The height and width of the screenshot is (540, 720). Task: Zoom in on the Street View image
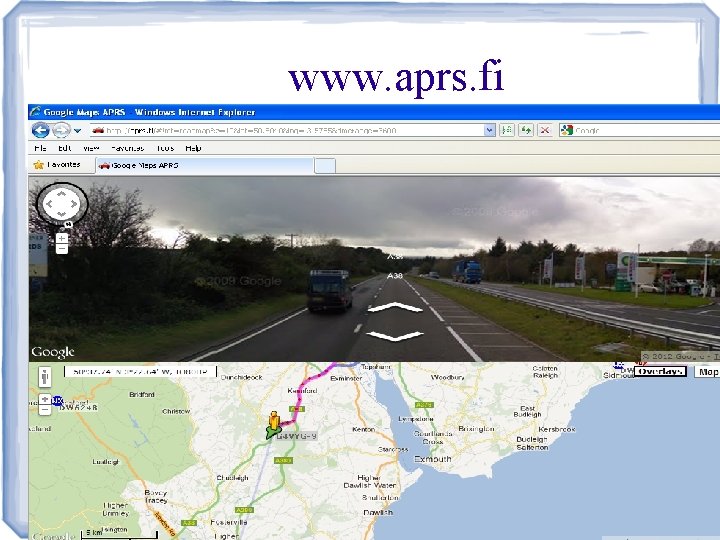(62, 238)
